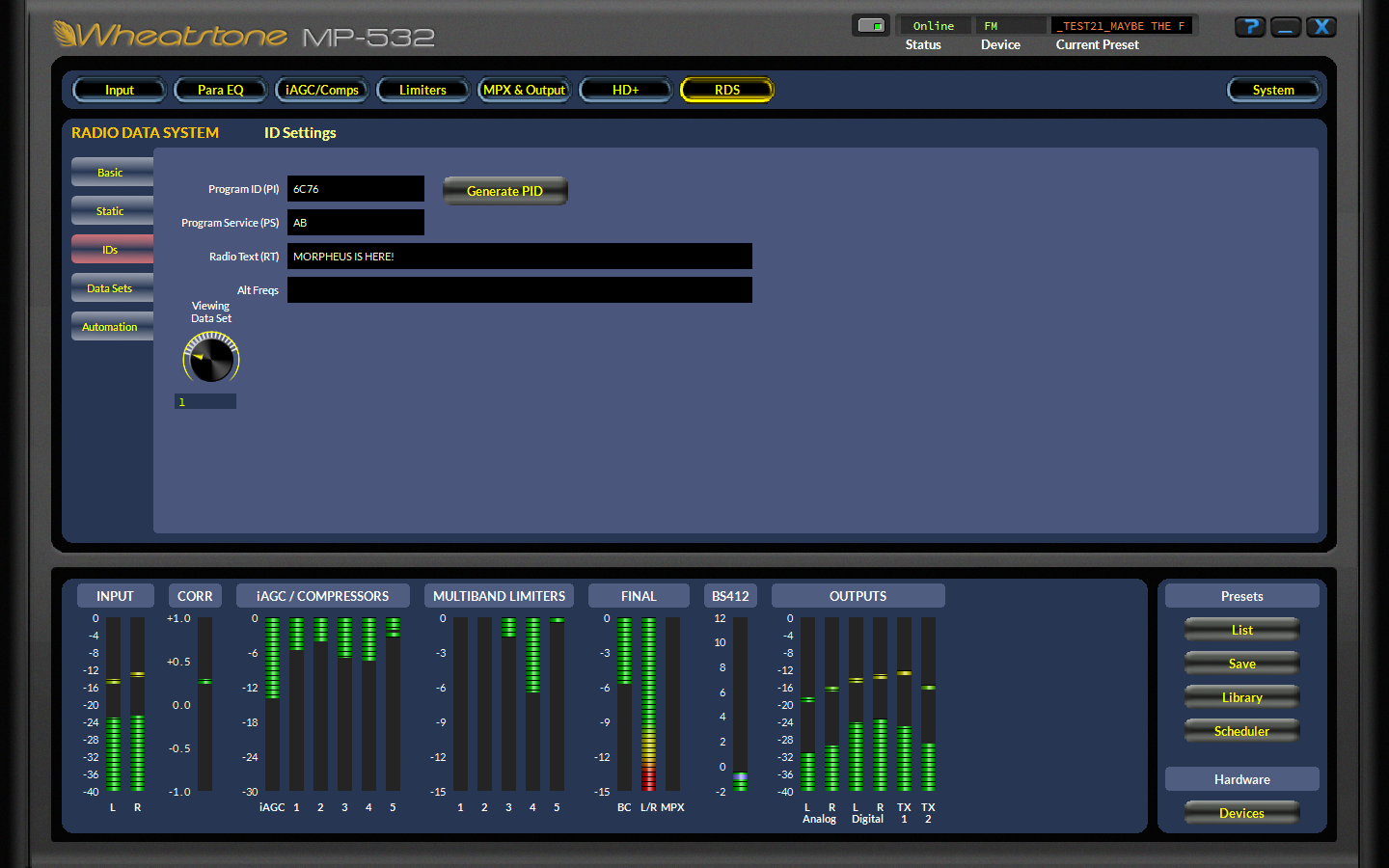The height and width of the screenshot is (868, 1389).
Task: Open the Data Sets section
Action: (112, 287)
